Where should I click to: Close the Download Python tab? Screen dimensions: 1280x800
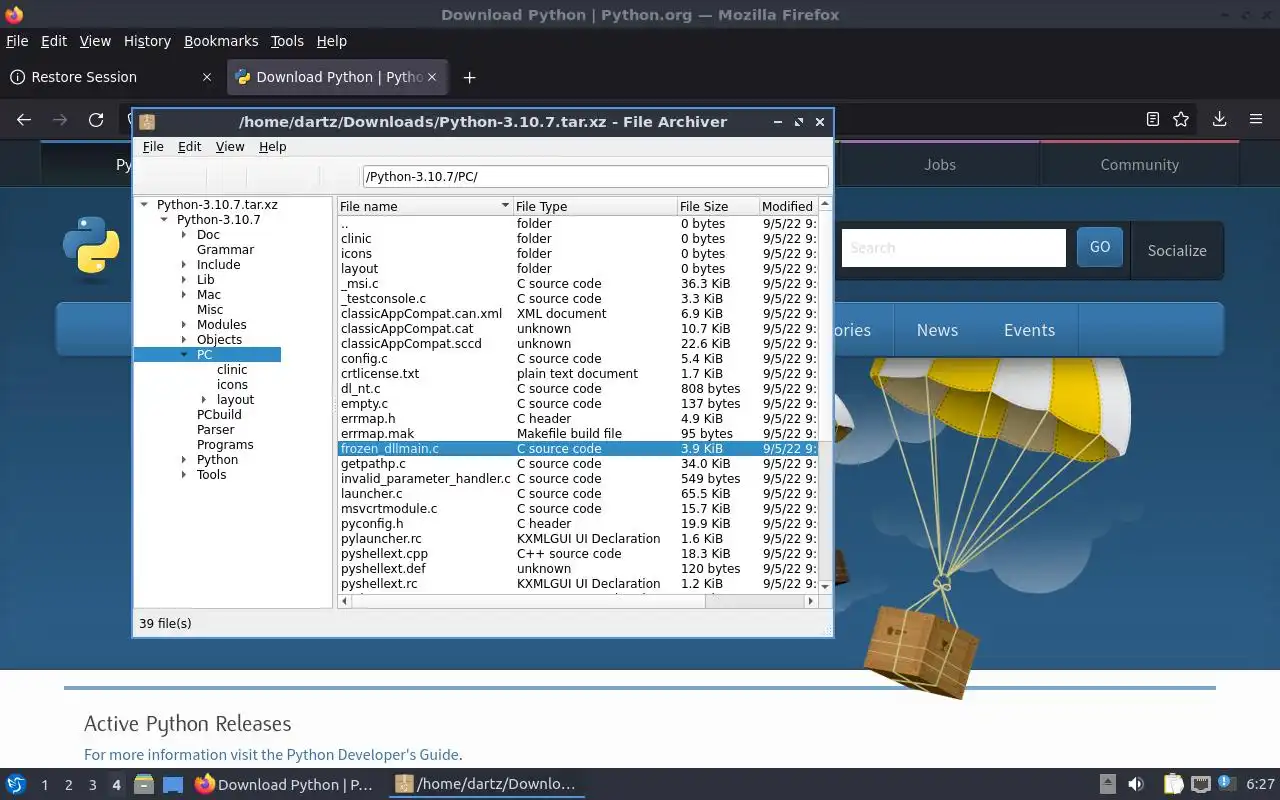(x=433, y=77)
